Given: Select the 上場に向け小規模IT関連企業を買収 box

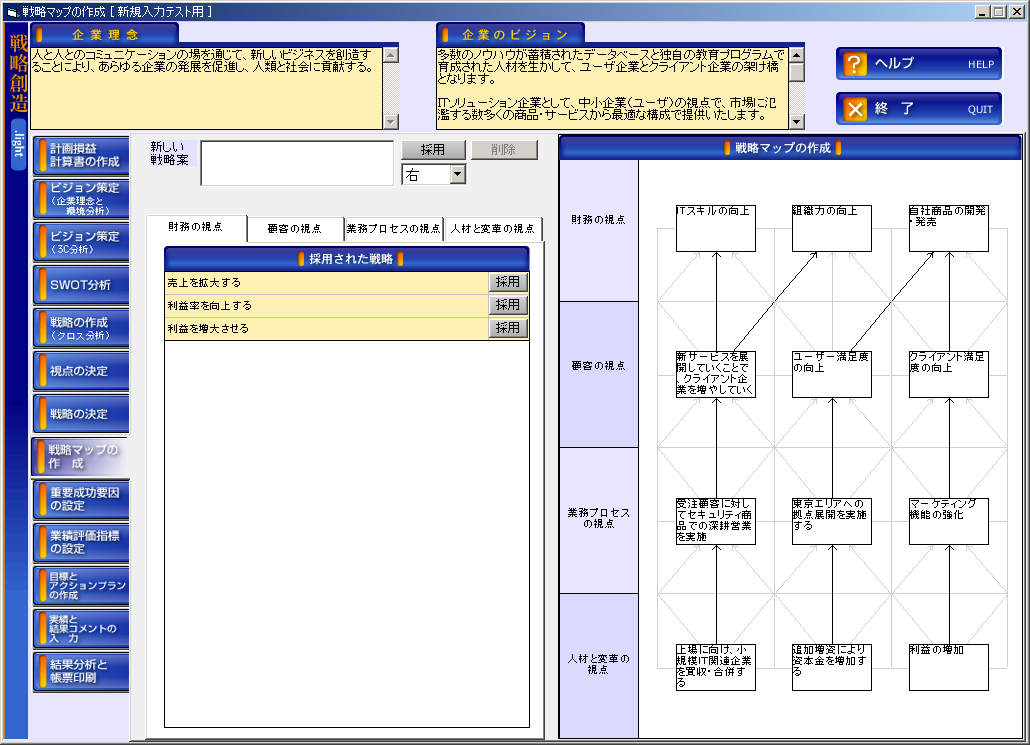Looking at the screenshot, I should click(x=715, y=667).
